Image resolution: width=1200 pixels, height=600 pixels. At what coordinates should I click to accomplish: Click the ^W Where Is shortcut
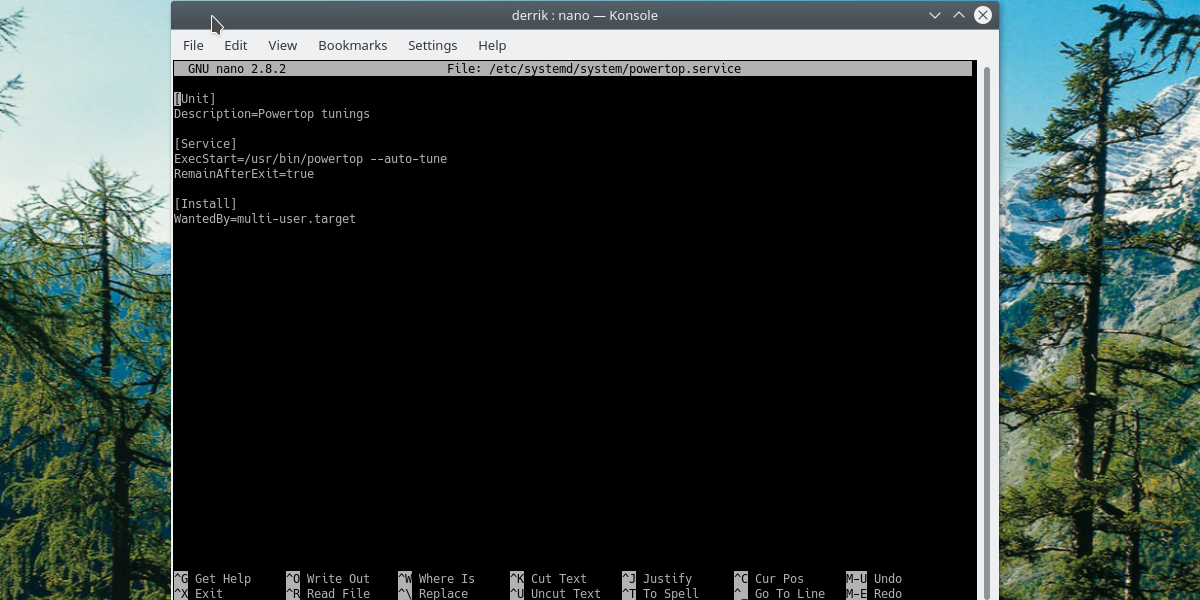tap(437, 579)
